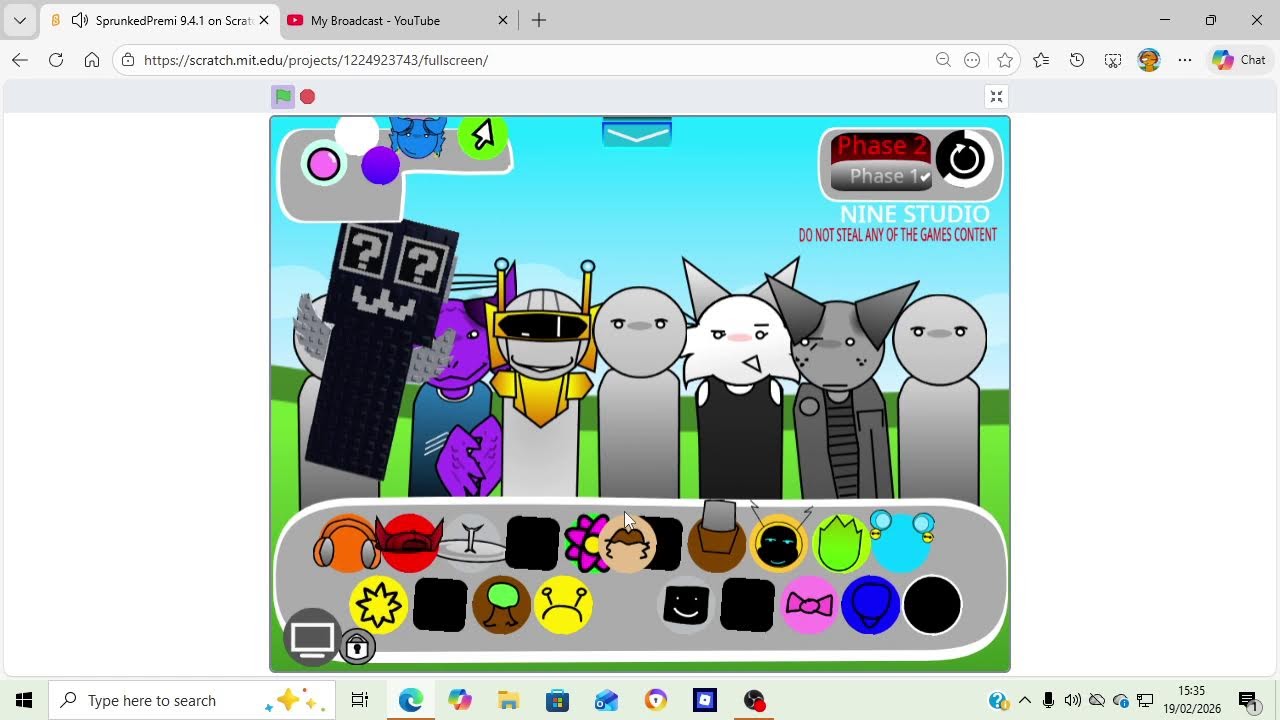1280x720 pixels.
Task: Close the My Broadcast YouTube tab
Action: pos(503,20)
